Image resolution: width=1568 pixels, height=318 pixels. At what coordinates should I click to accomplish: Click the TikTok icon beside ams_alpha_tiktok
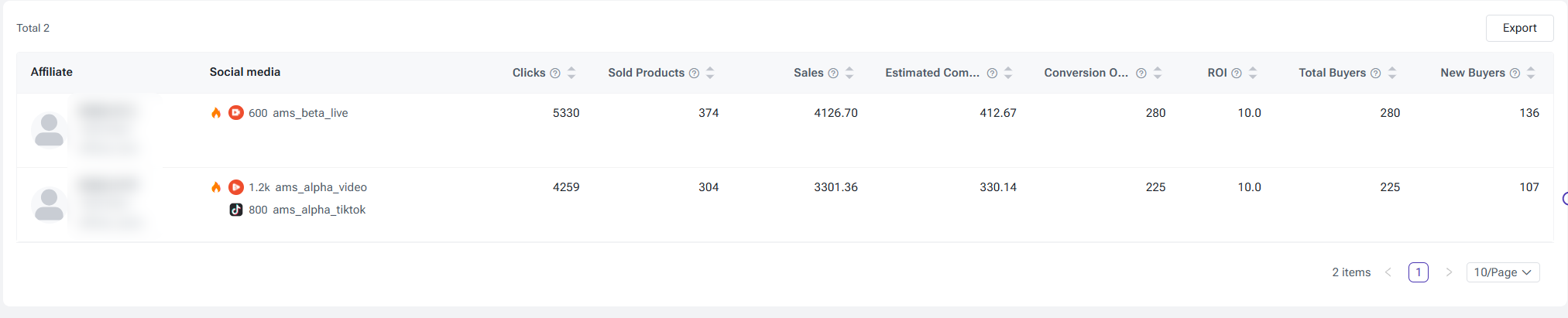(236, 210)
